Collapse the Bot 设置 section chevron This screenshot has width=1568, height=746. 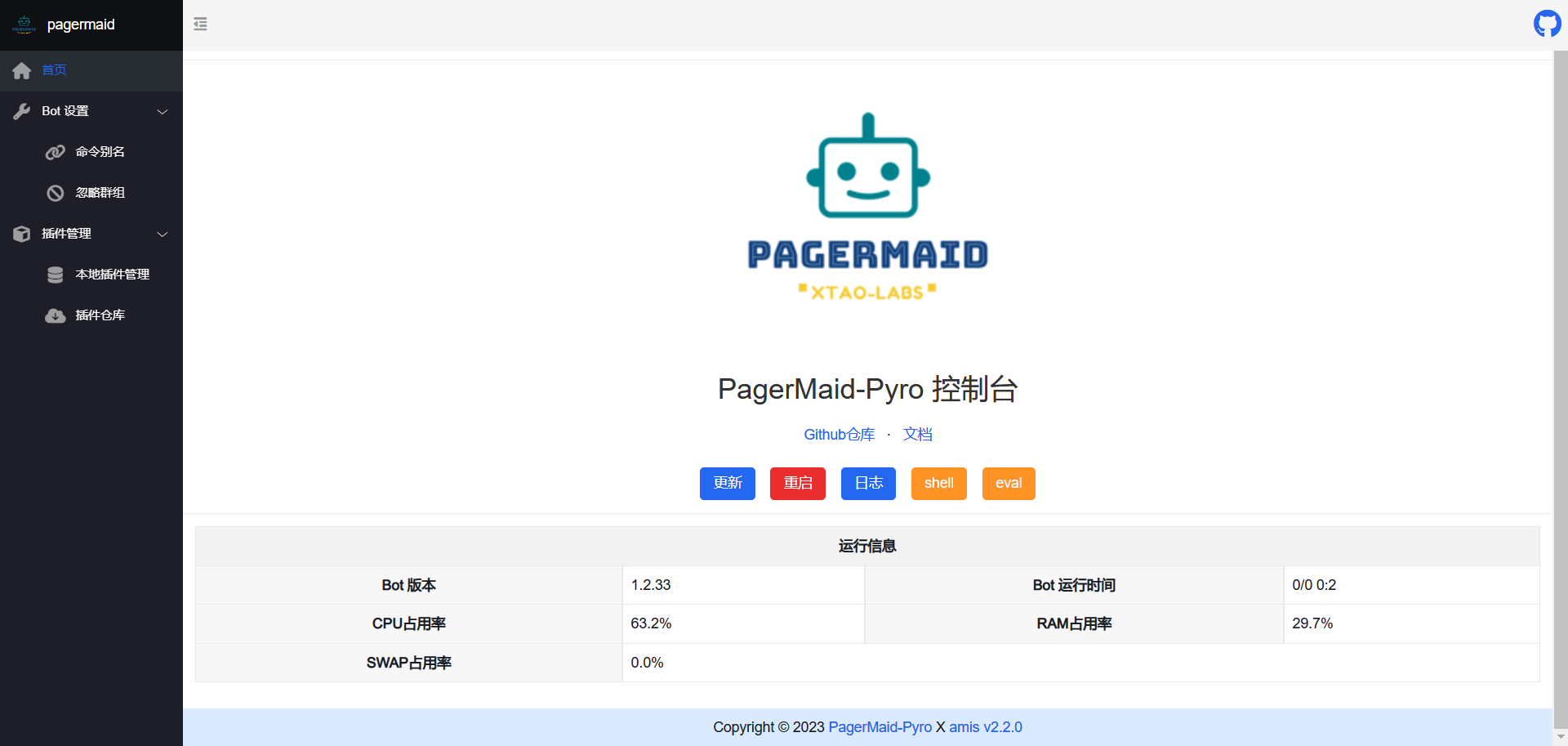(163, 111)
